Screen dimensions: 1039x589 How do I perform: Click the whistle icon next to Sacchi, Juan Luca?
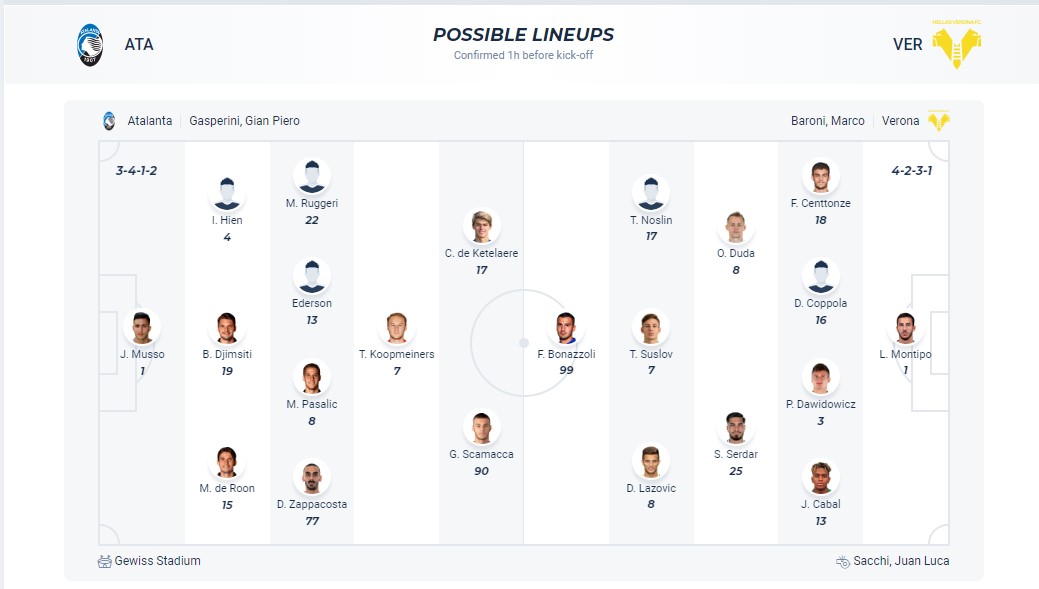click(843, 561)
